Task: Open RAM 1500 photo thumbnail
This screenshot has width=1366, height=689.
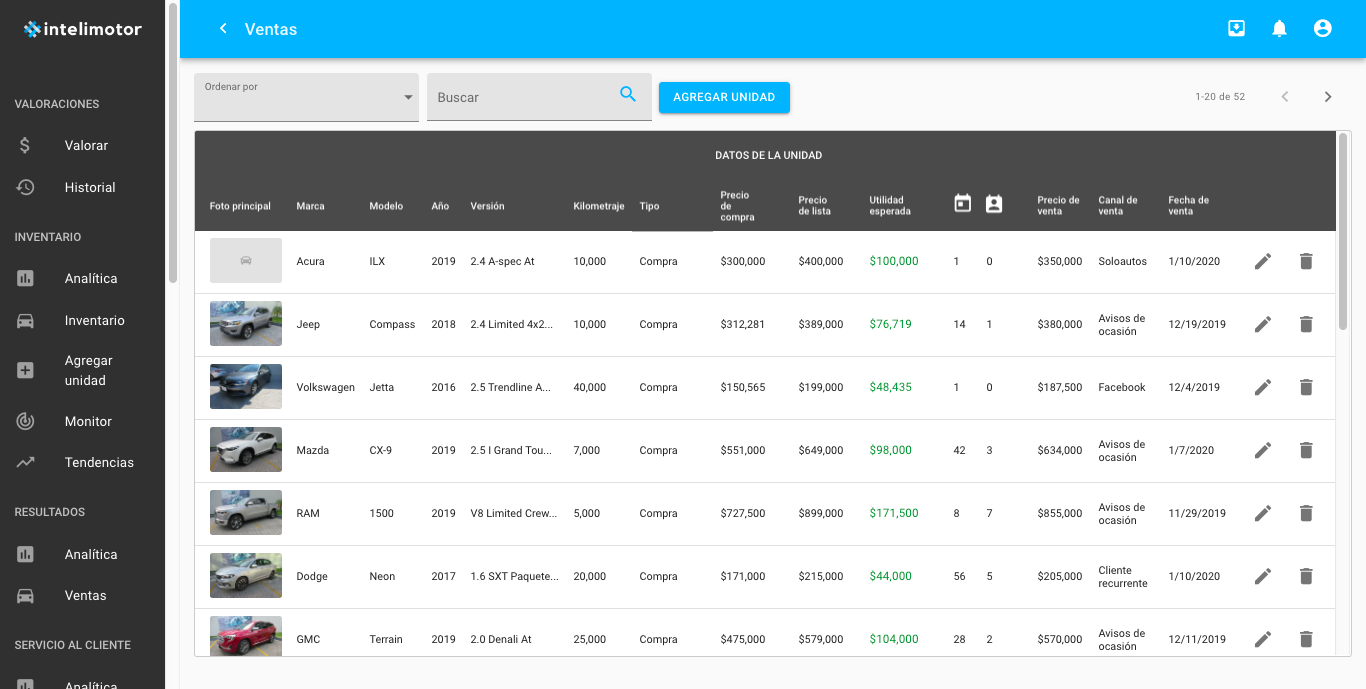Action: (245, 513)
